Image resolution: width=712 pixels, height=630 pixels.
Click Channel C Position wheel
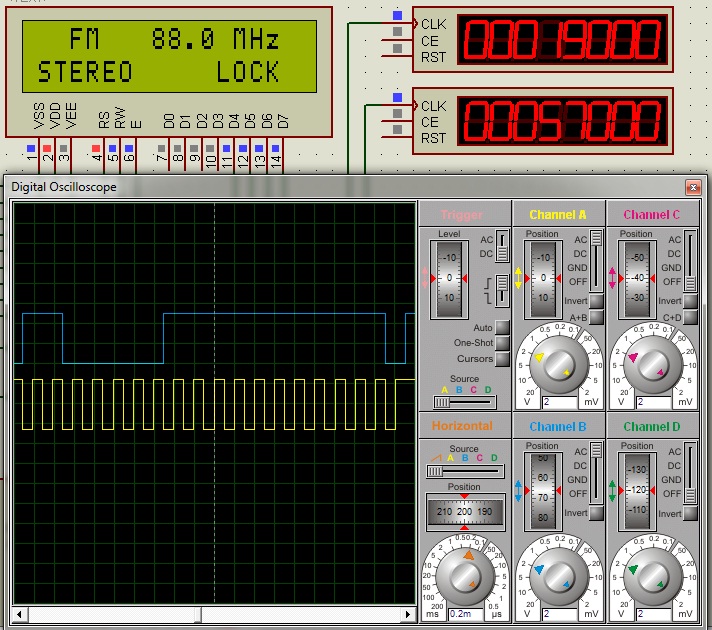(x=638, y=278)
